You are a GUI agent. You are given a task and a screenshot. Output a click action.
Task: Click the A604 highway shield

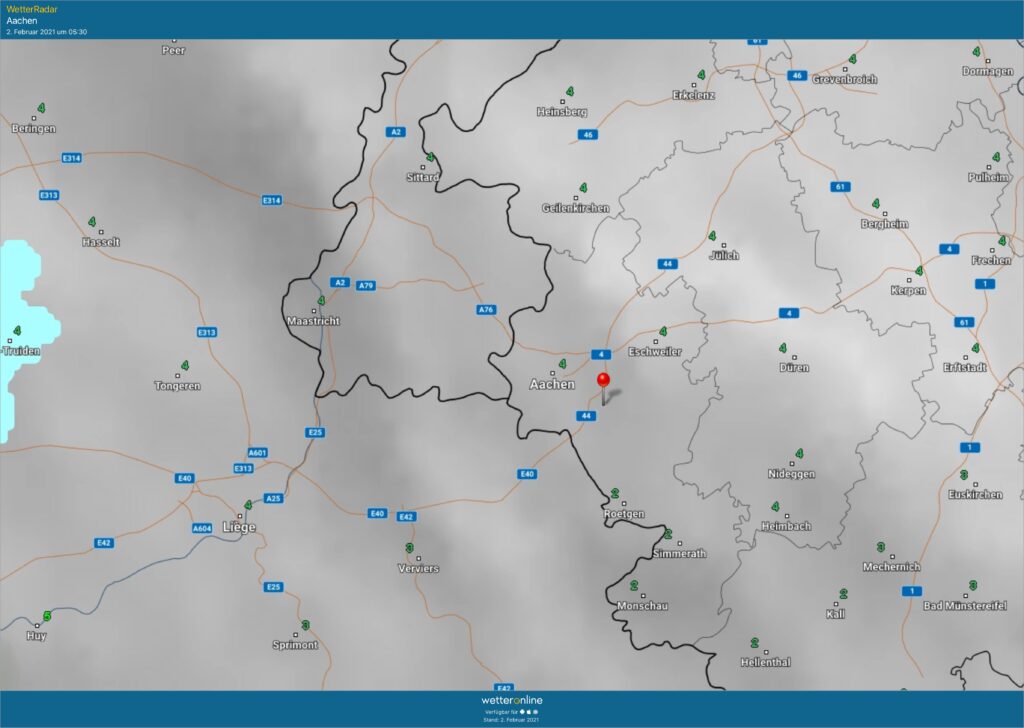pyautogui.click(x=202, y=528)
